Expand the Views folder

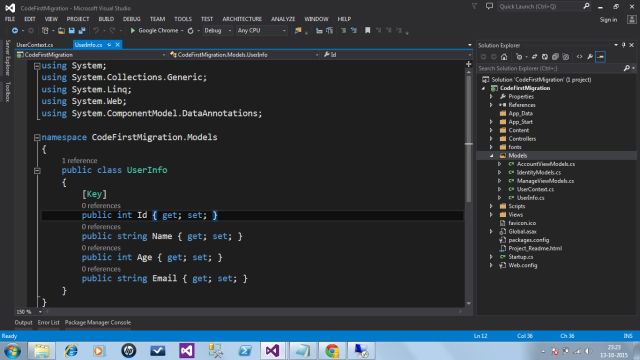(491, 215)
